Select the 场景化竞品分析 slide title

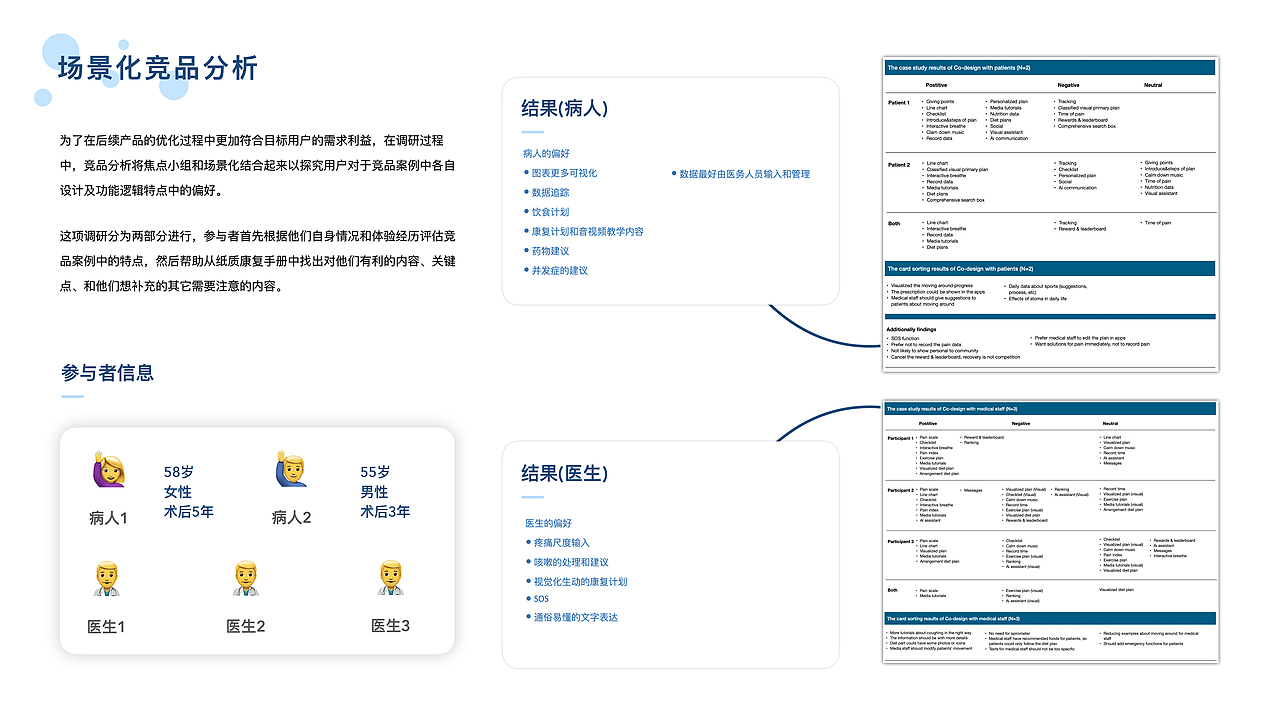coord(157,68)
